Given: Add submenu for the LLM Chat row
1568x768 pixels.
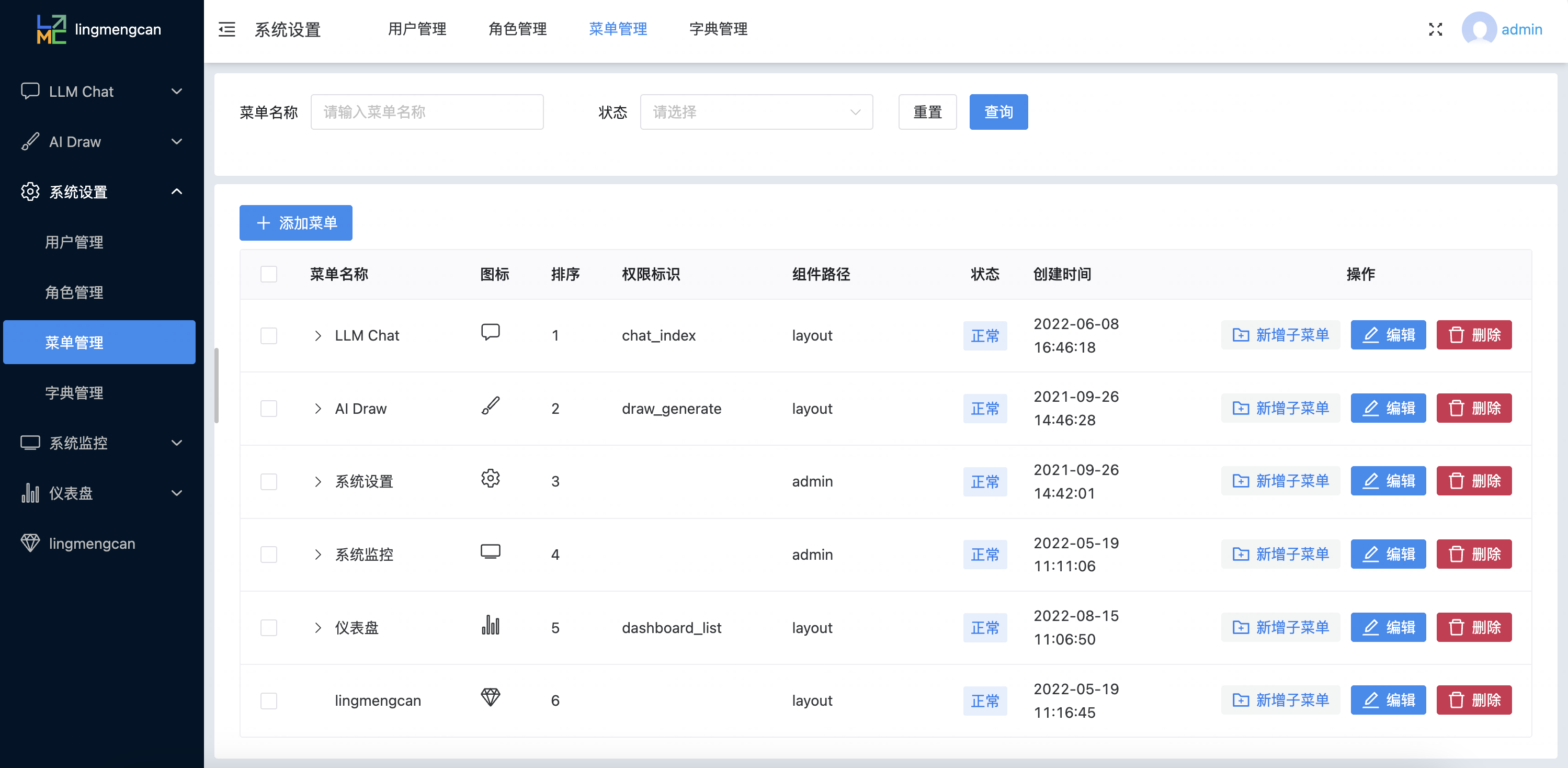Looking at the screenshot, I should tap(1280, 335).
